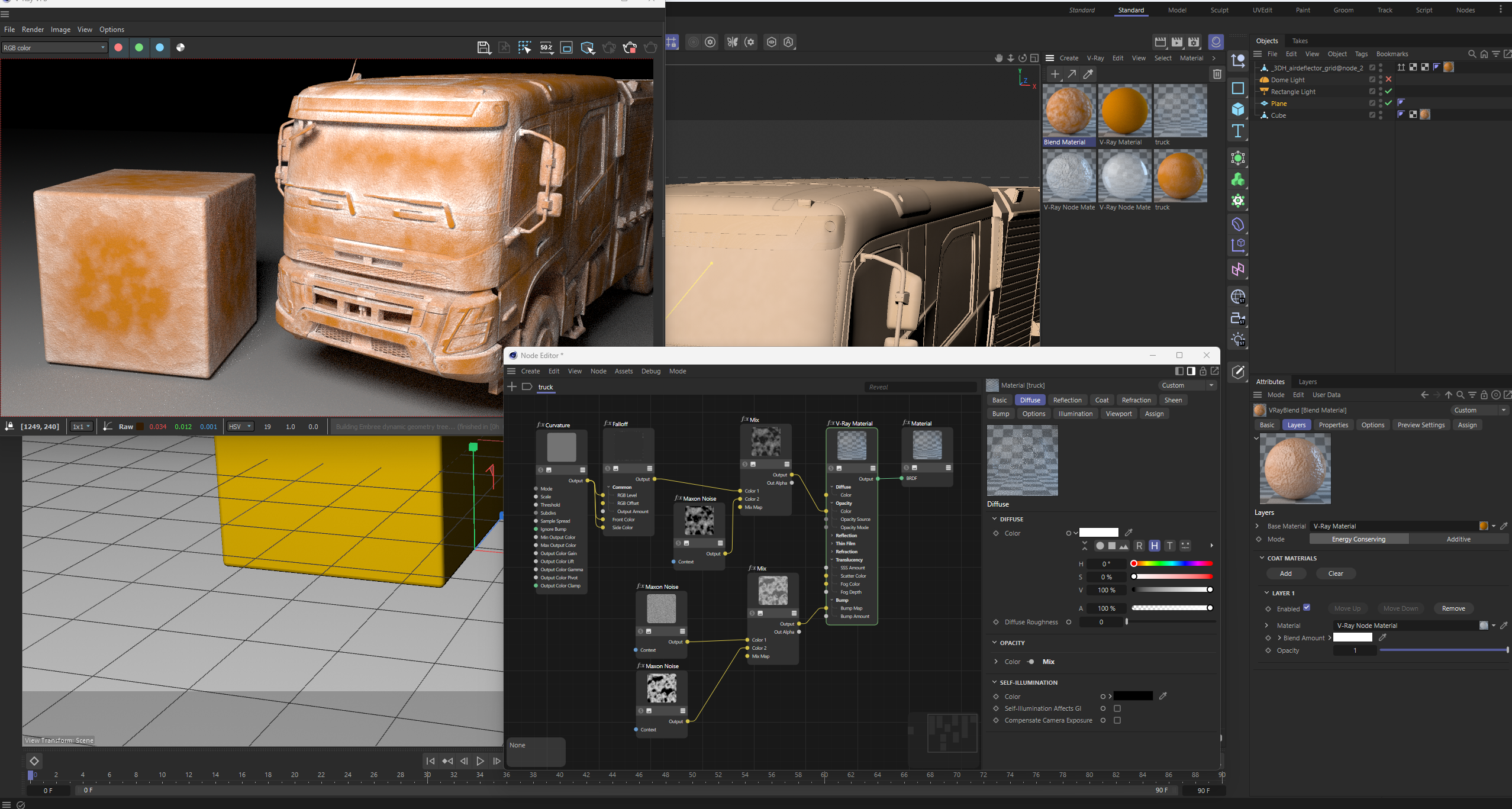Viewport: 1512px width, 809px height.
Task: Expand the Opacity Color Mix row
Action: (x=996, y=662)
